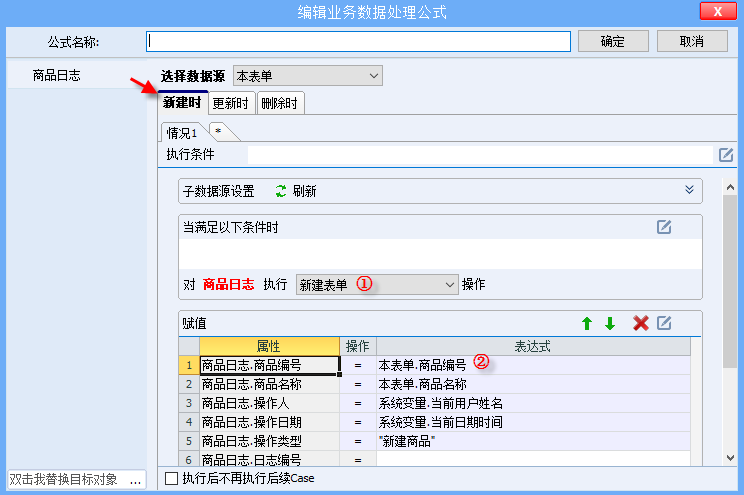
Task: Click the * tab to add a case
Action: point(219,131)
